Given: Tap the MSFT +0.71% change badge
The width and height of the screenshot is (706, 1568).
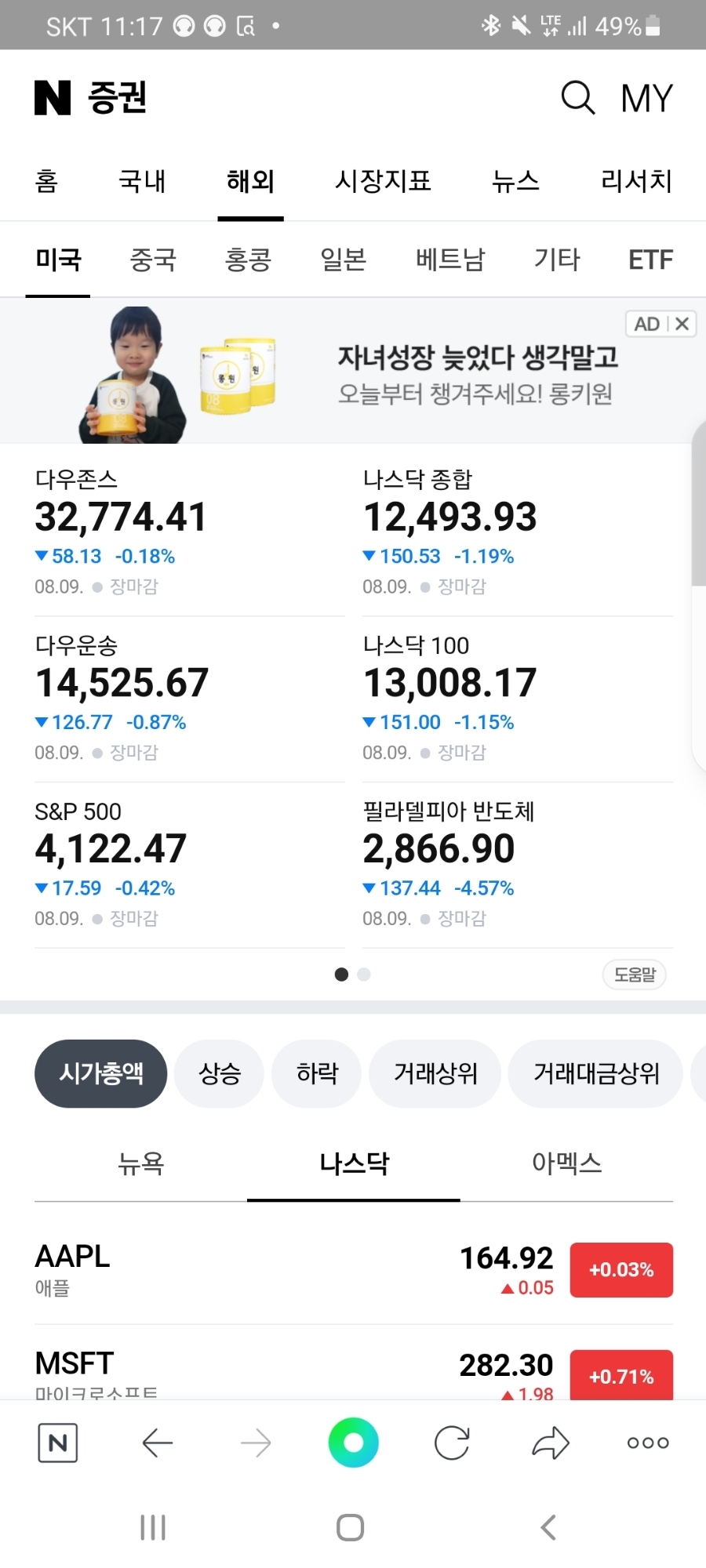Looking at the screenshot, I should click(621, 1375).
